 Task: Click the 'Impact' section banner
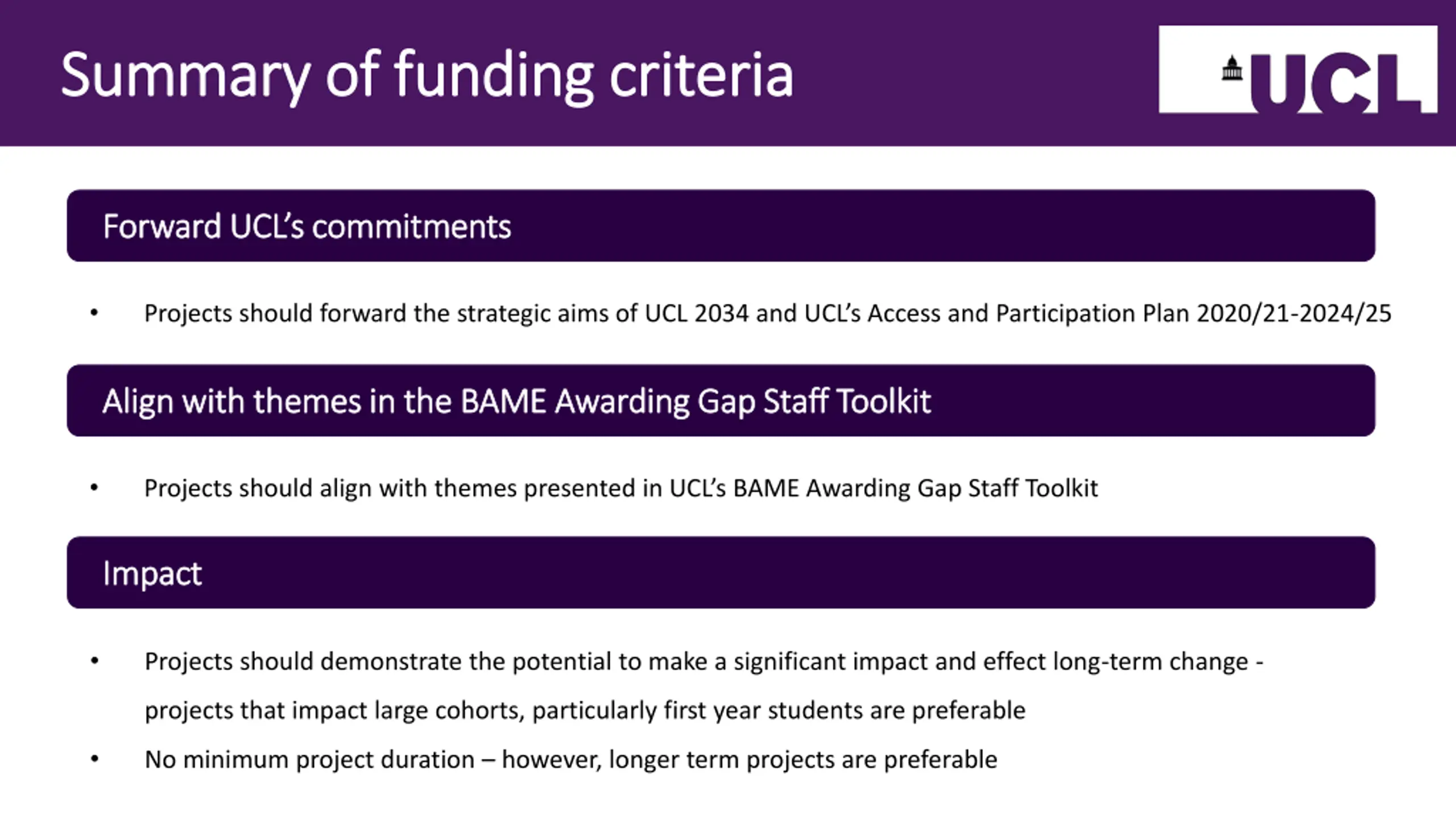pos(721,572)
